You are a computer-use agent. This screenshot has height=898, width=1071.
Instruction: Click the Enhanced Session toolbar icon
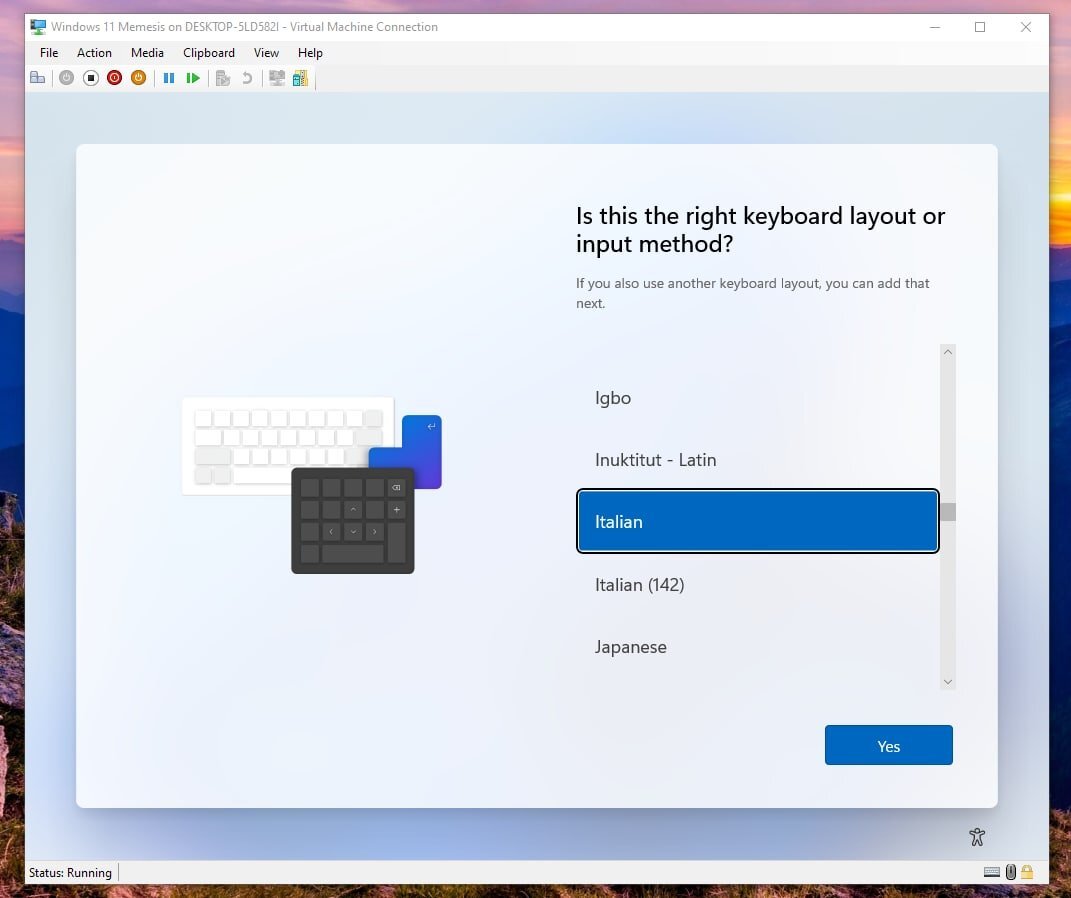277,78
